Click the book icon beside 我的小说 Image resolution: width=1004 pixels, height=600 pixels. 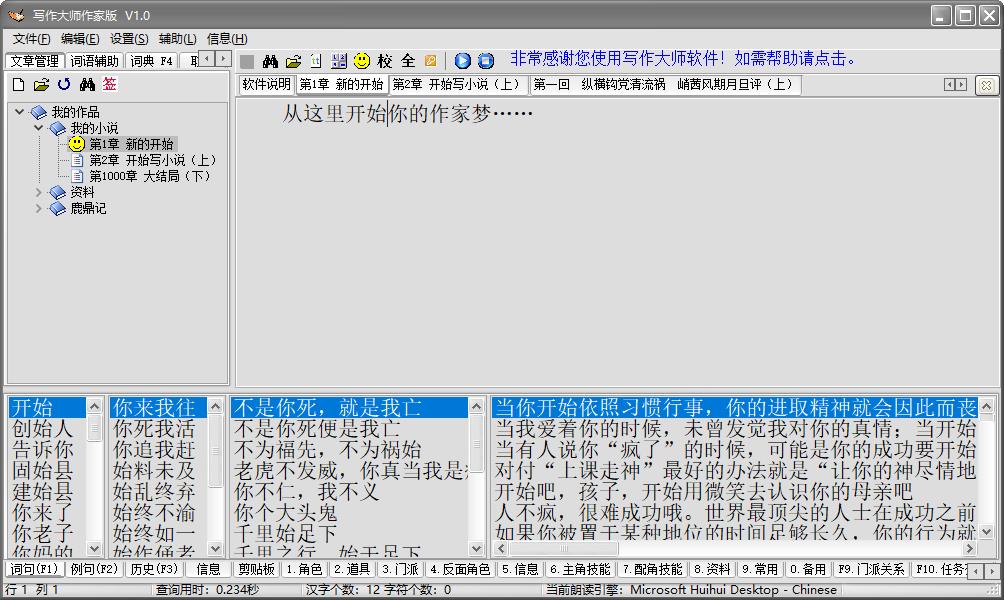(58, 128)
